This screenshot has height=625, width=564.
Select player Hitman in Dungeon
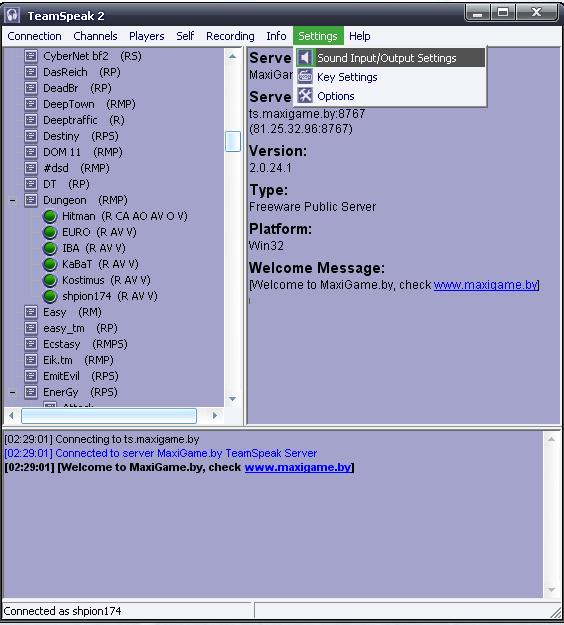[x=124, y=216]
